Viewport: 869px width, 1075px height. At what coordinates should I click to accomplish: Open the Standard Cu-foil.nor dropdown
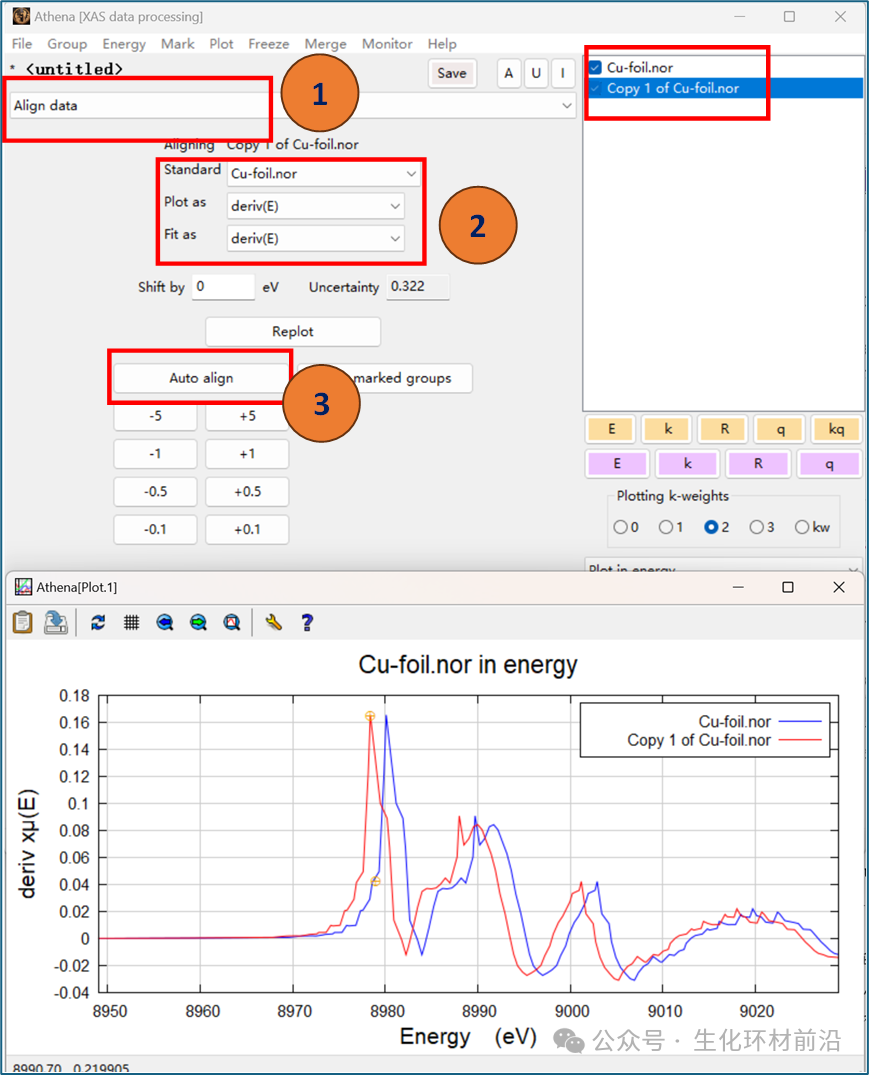(x=323, y=173)
